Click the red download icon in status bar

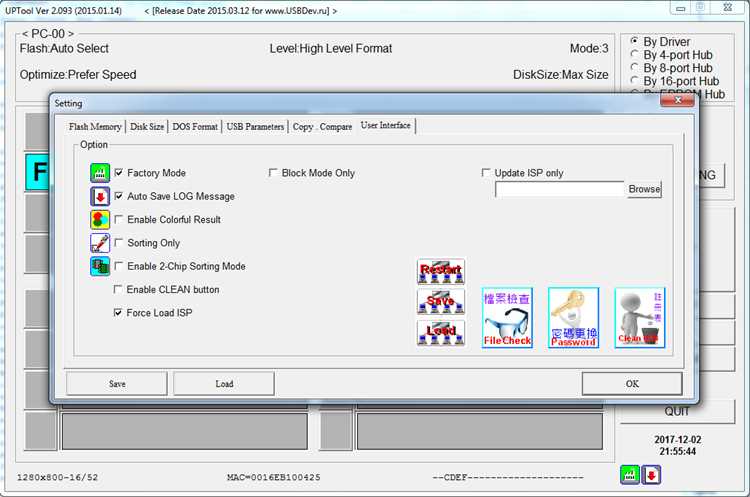pos(651,475)
